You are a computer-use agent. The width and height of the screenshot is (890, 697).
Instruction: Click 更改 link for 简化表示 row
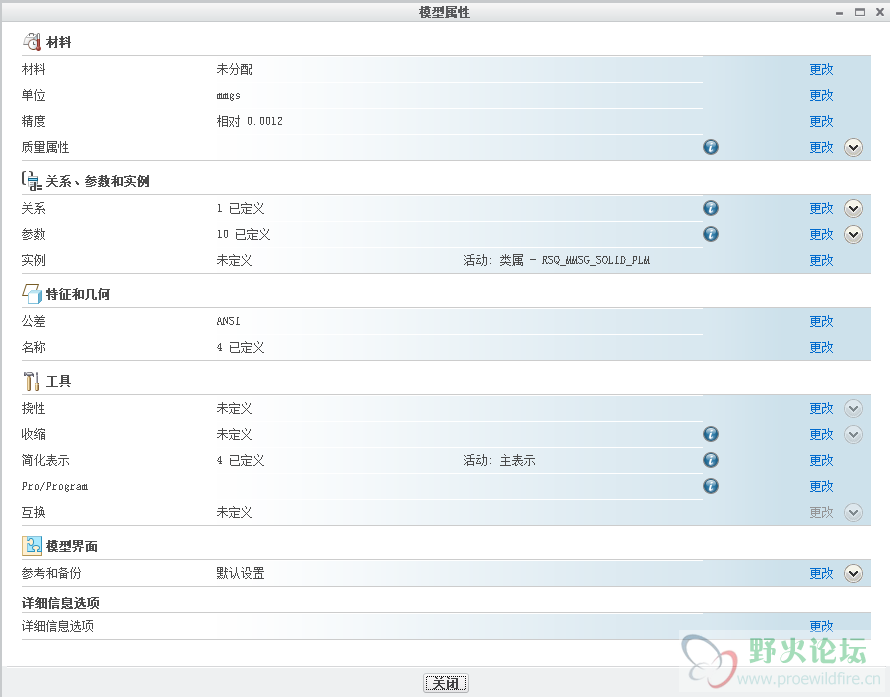[821, 460]
